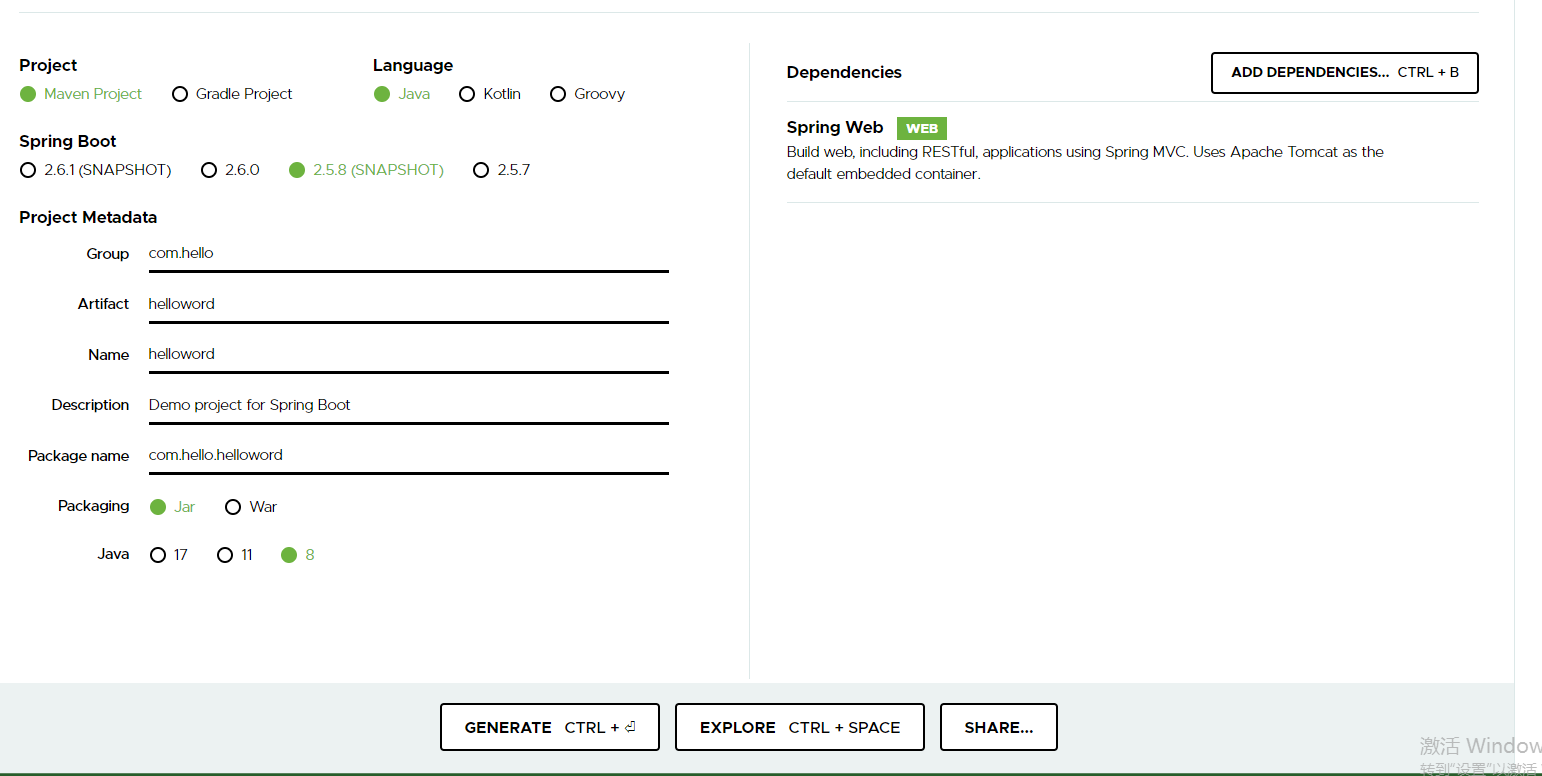Click the Generate button
This screenshot has width=1542, height=776.
550,727
